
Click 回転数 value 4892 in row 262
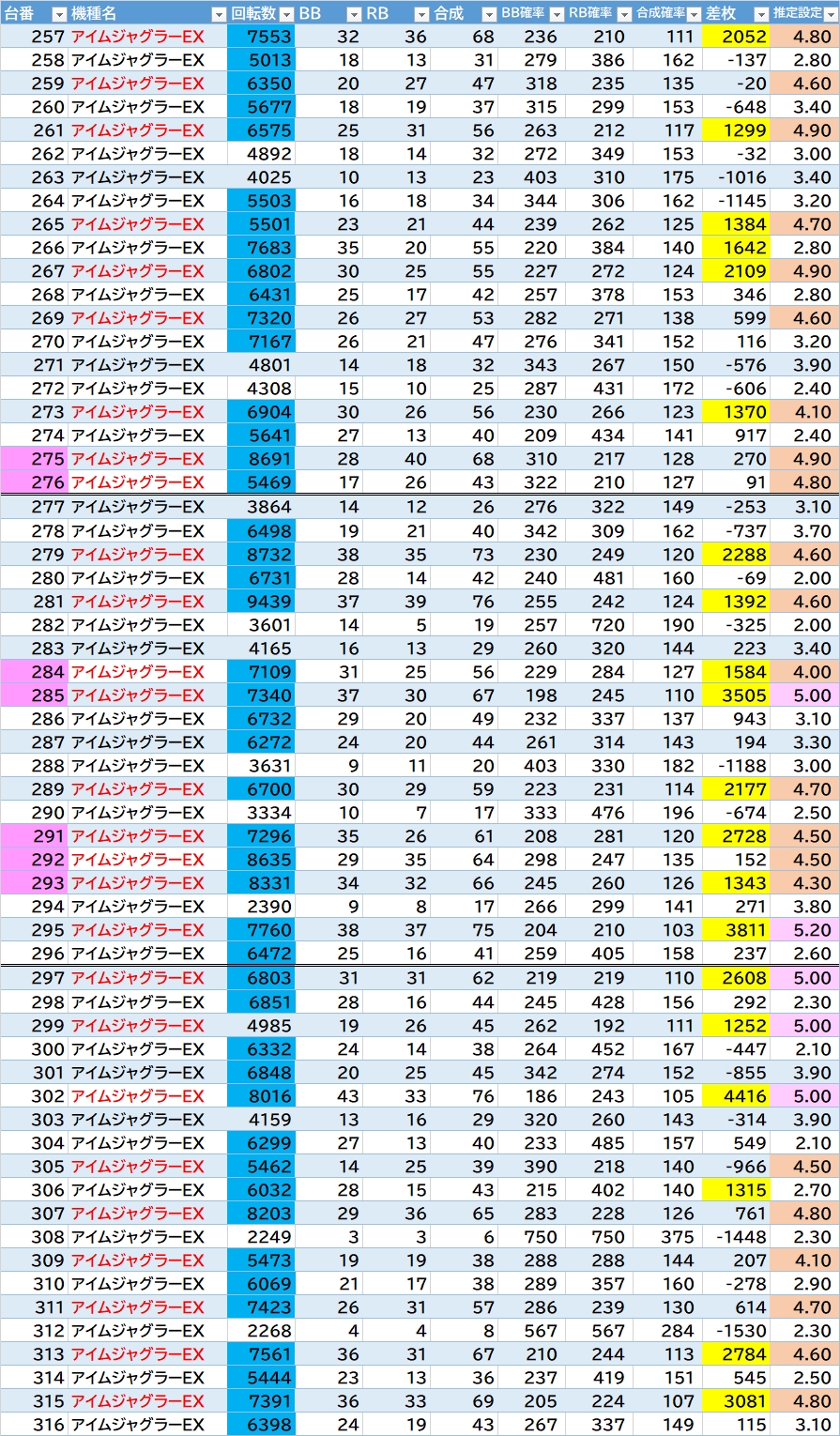[261, 154]
